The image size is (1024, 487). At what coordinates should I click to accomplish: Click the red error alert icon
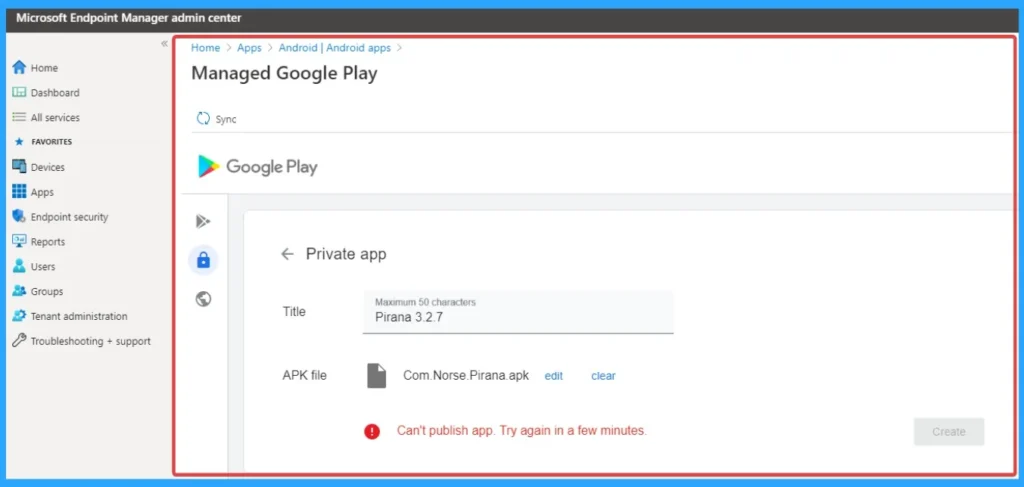372,432
